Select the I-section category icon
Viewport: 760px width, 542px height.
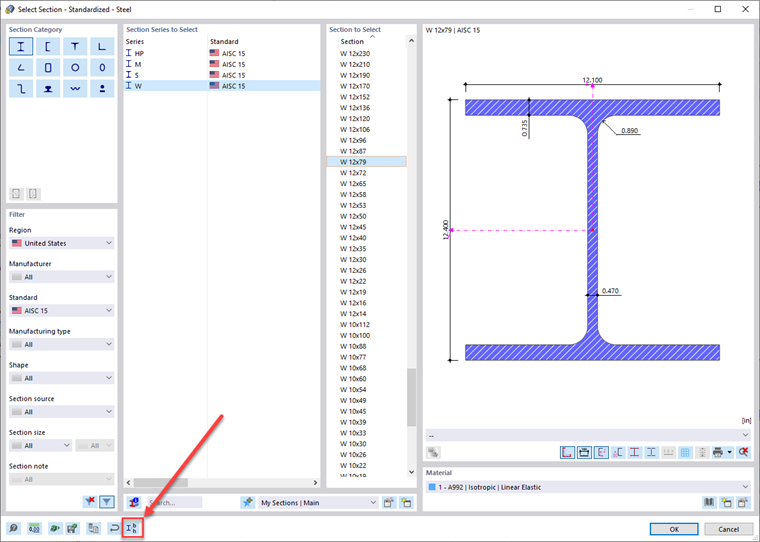coord(21,47)
